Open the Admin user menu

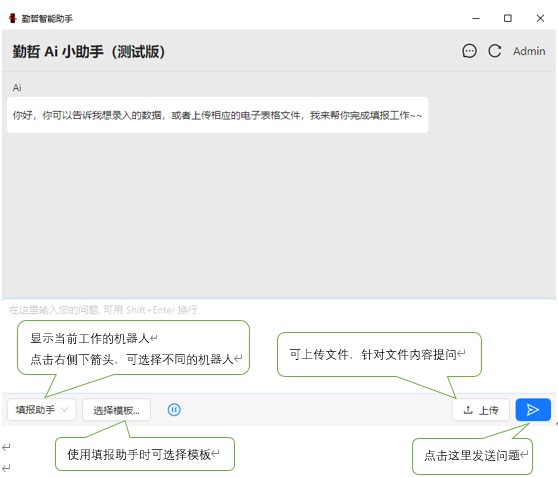pos(529,51)
